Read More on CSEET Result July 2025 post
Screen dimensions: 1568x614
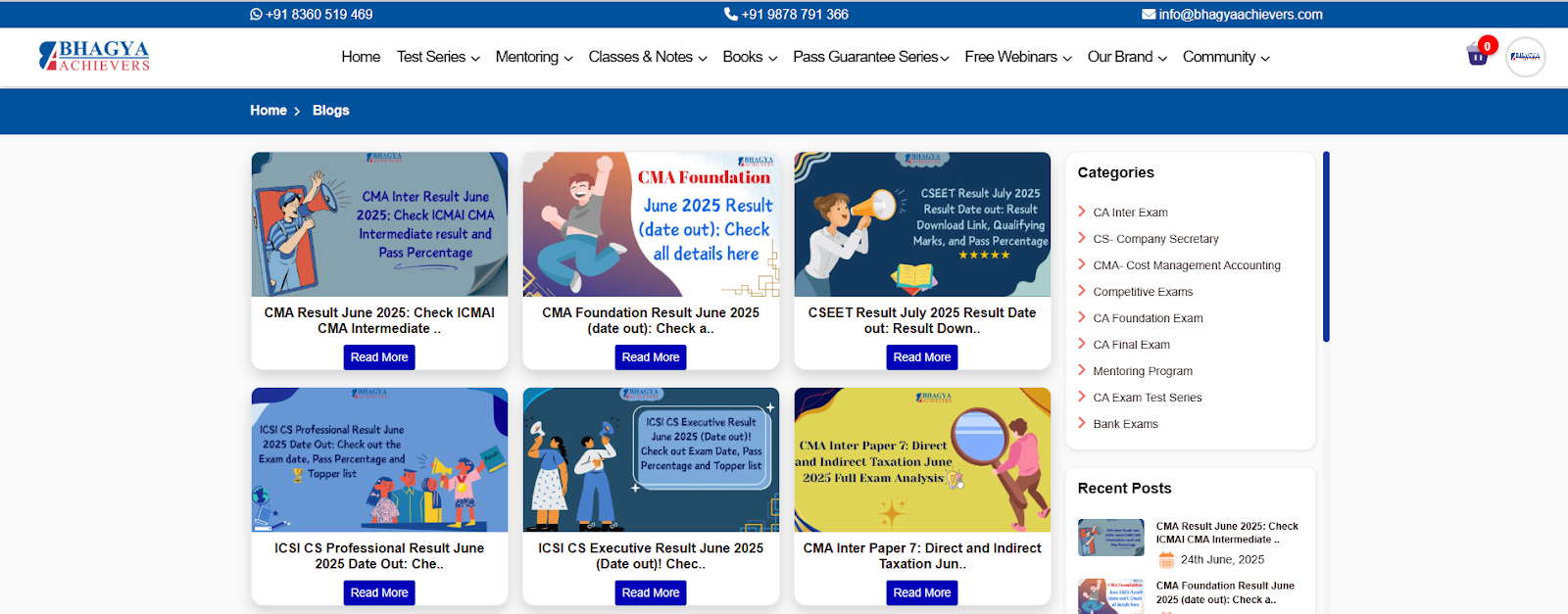[x=922, y=357]
